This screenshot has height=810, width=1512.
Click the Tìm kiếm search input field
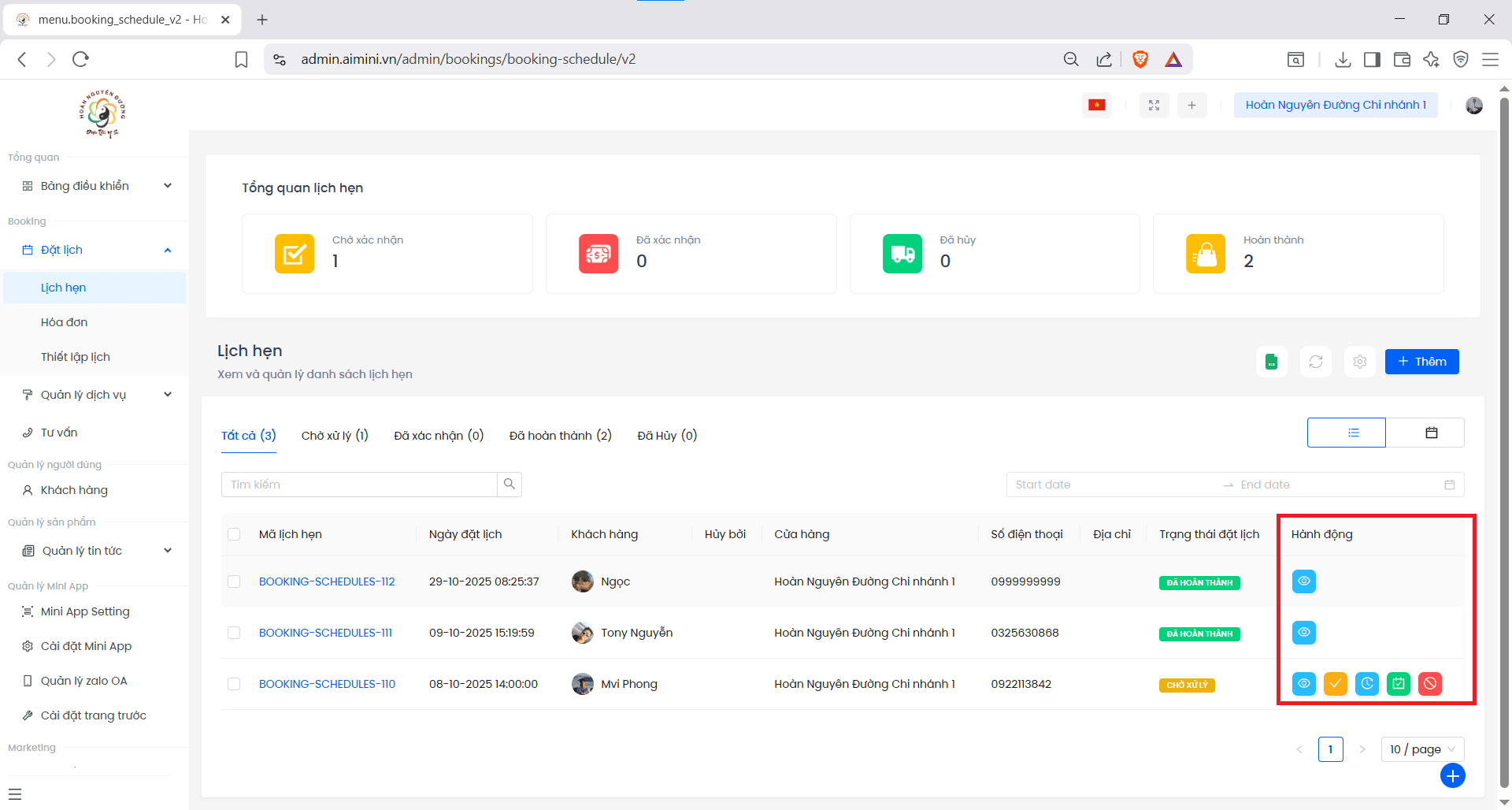click(x=359, y=485)
